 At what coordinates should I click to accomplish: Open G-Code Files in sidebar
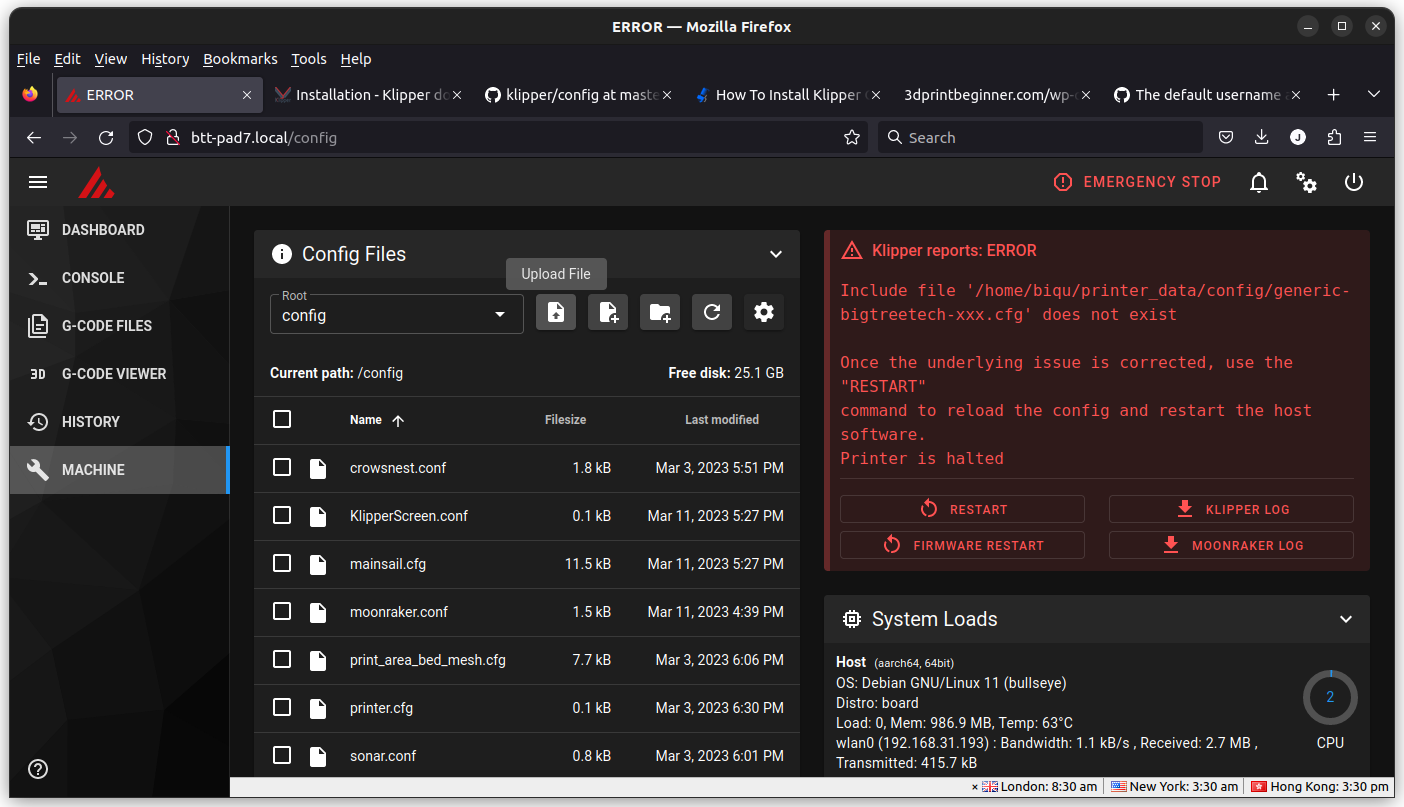[x=120, y=326]
